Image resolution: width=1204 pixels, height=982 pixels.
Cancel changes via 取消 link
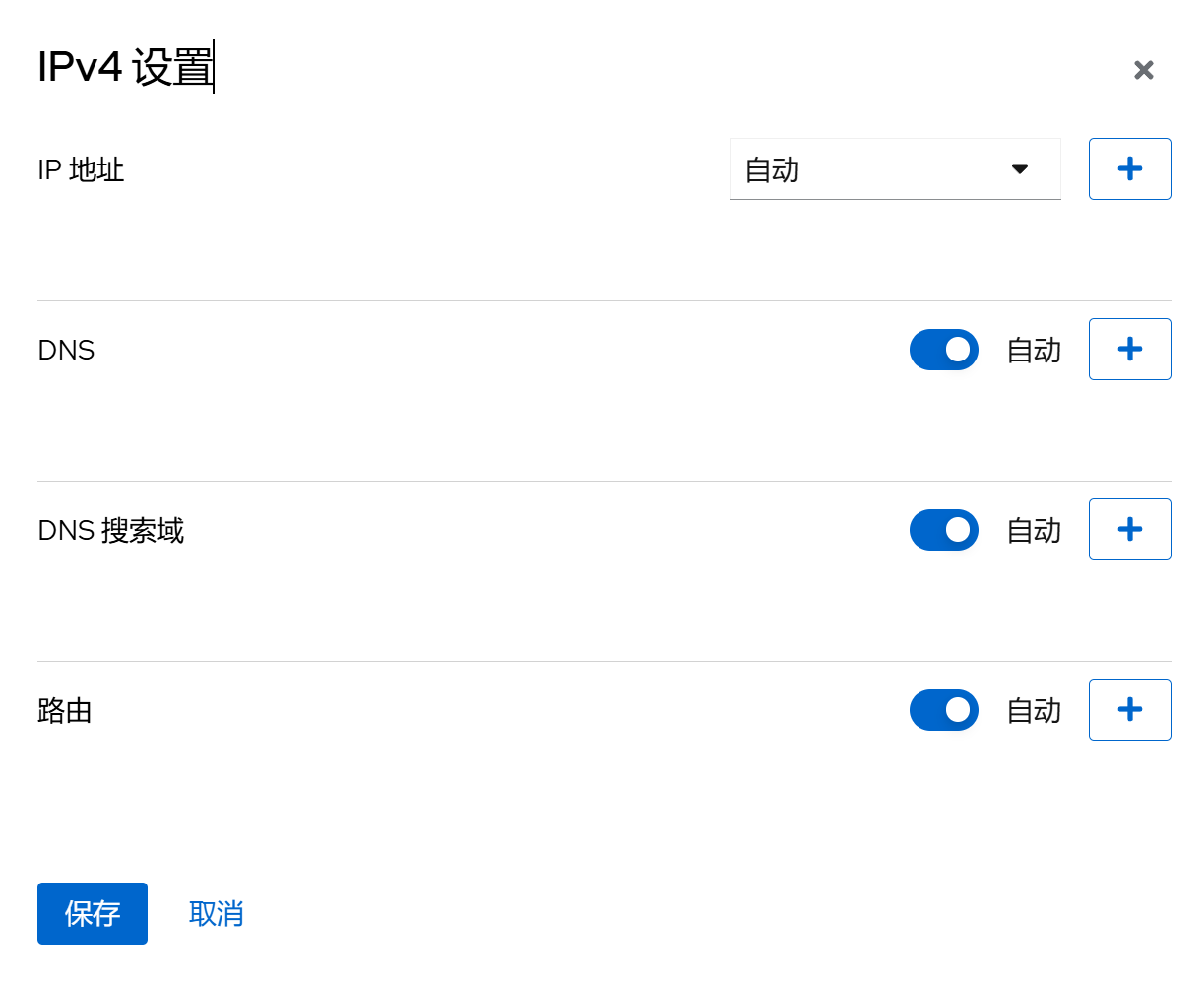(x=216, y=913)
